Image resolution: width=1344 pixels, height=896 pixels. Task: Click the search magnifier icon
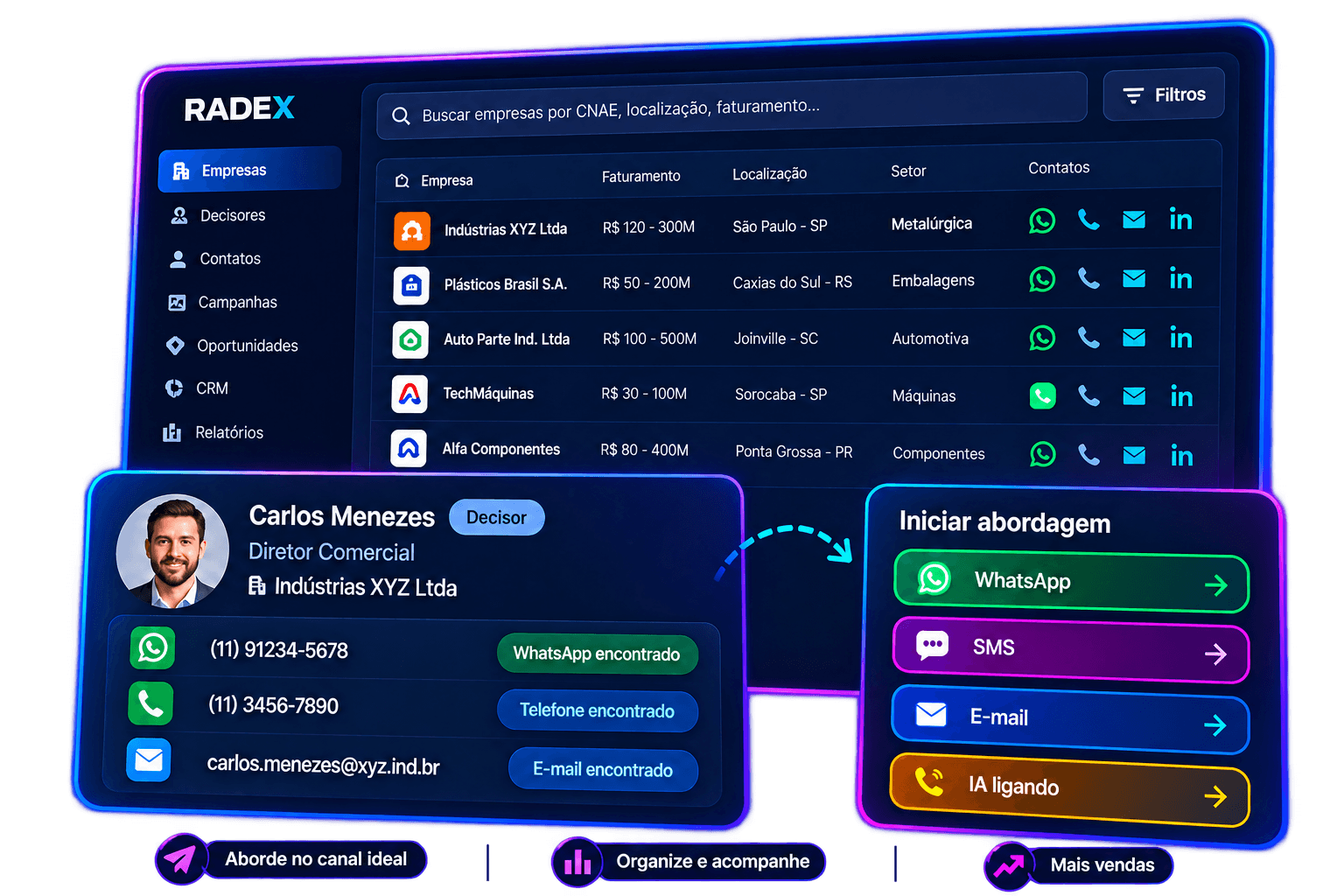tap(401, 115)
